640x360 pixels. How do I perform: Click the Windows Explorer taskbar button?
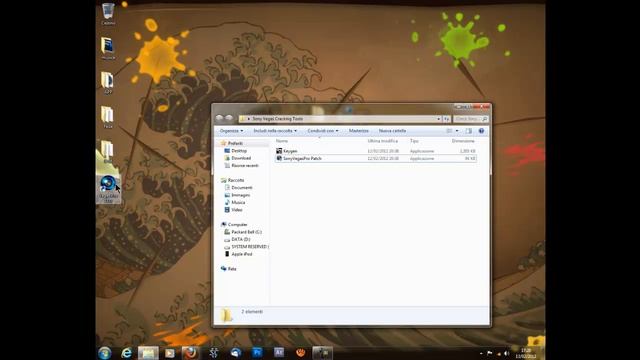pyautogui.click(x=148, y=353)
